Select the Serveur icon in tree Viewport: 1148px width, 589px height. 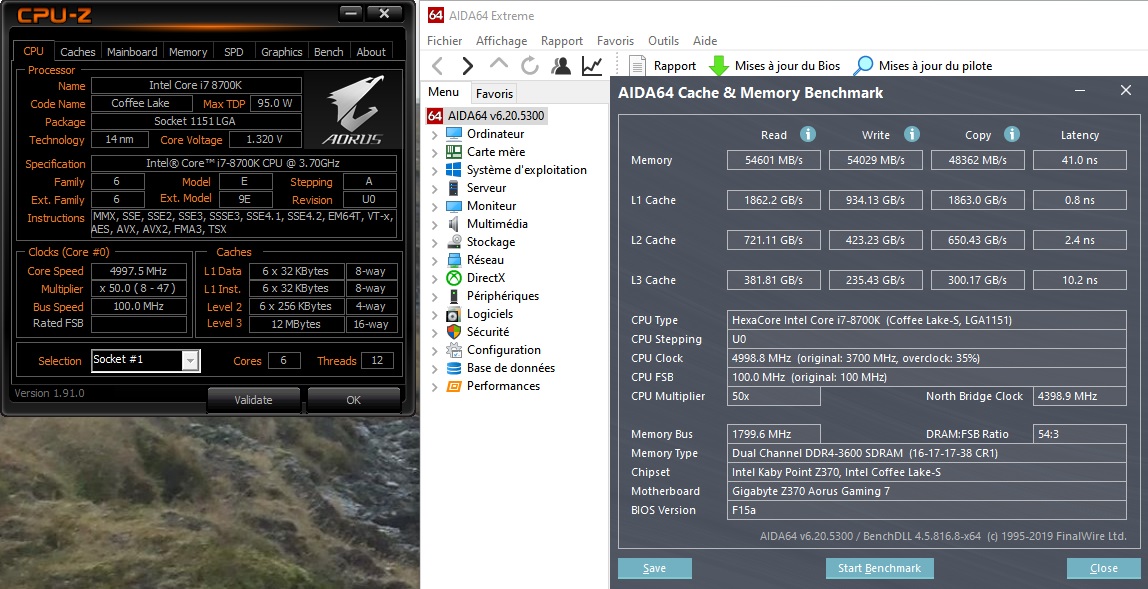pyautogui.click(x=454, y=188)
